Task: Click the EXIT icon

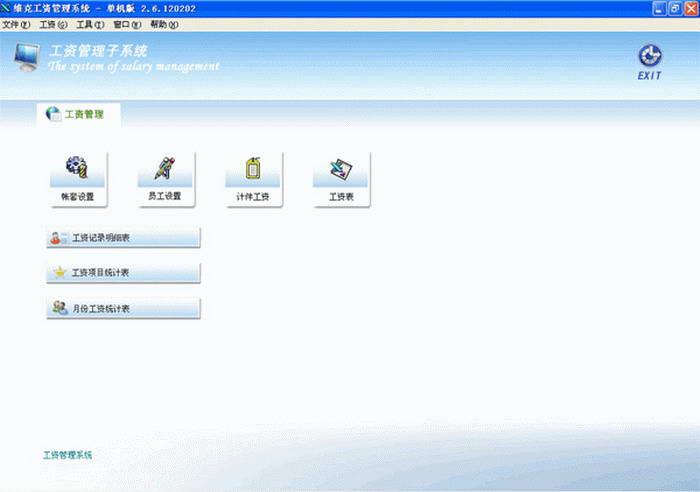Action: tap(650, 62)
